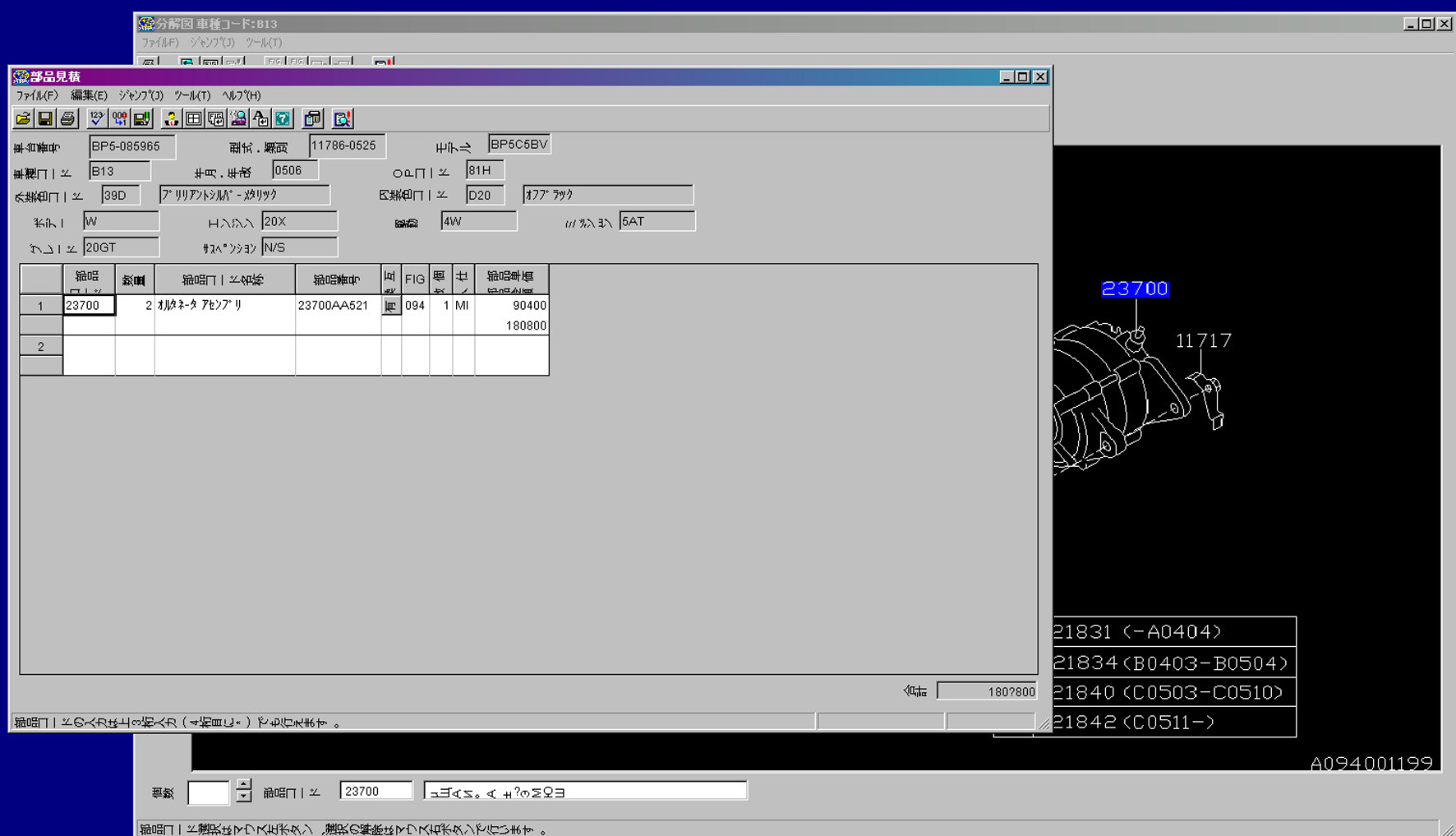This screenshot has height=836, width=1456.
Task: Click the Open folder toolbar icon
Action: point(23,119)
